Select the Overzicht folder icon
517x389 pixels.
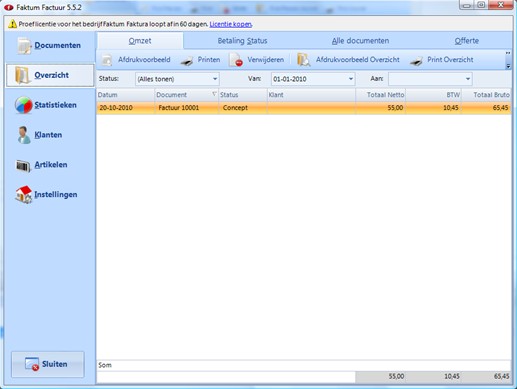click(22, 75)
